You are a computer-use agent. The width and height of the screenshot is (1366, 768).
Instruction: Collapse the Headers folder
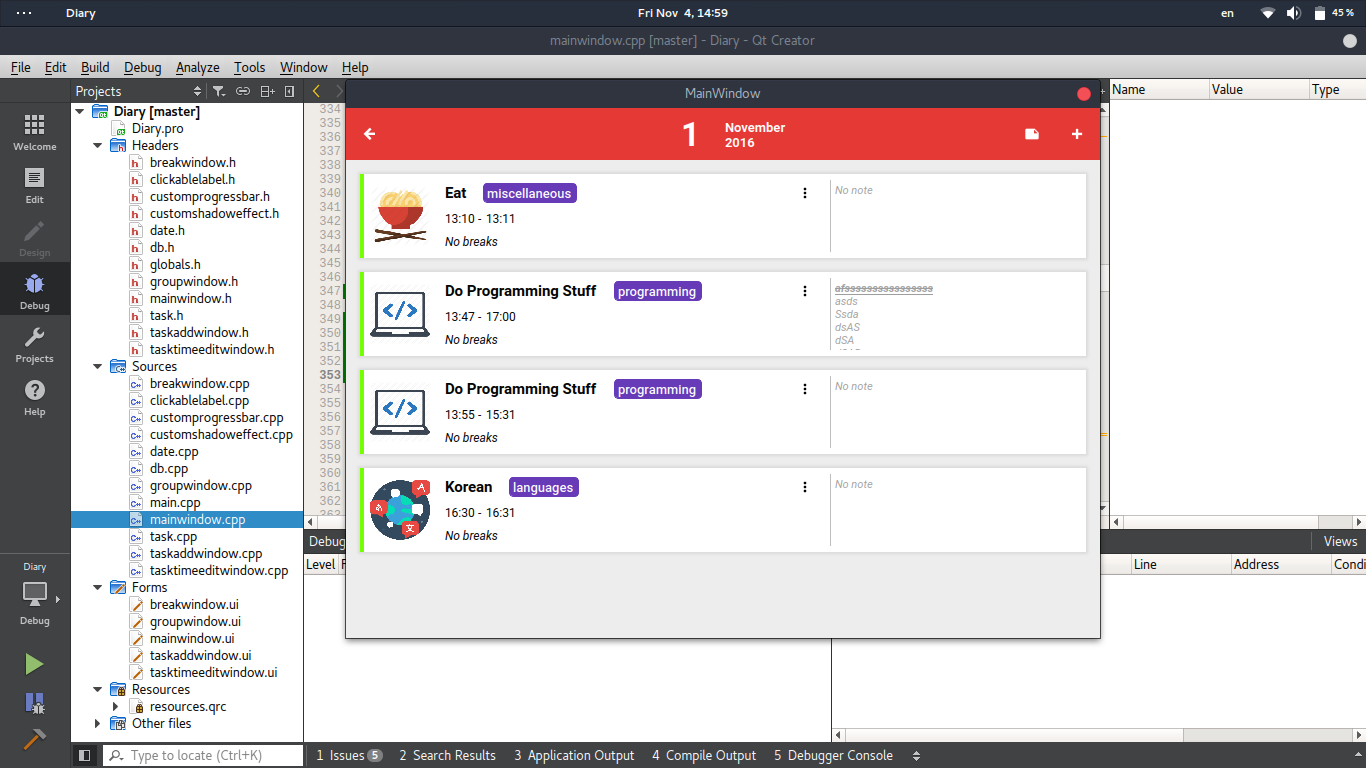pos(98,146)
